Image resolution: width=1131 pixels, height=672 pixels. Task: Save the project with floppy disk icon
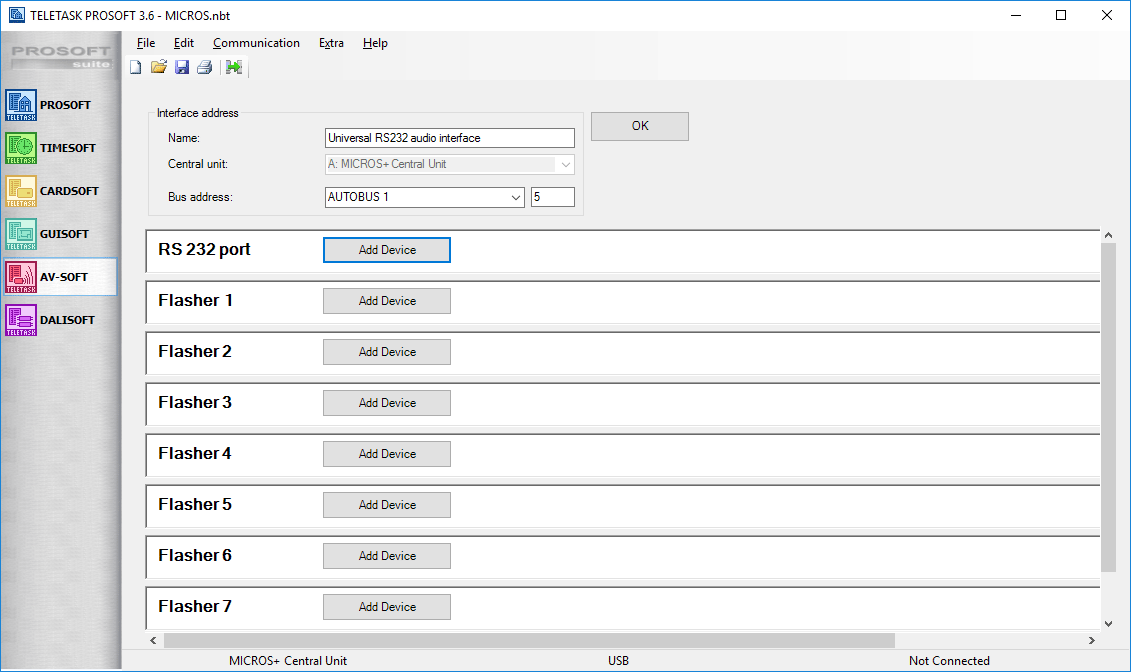tap(181, 67)
